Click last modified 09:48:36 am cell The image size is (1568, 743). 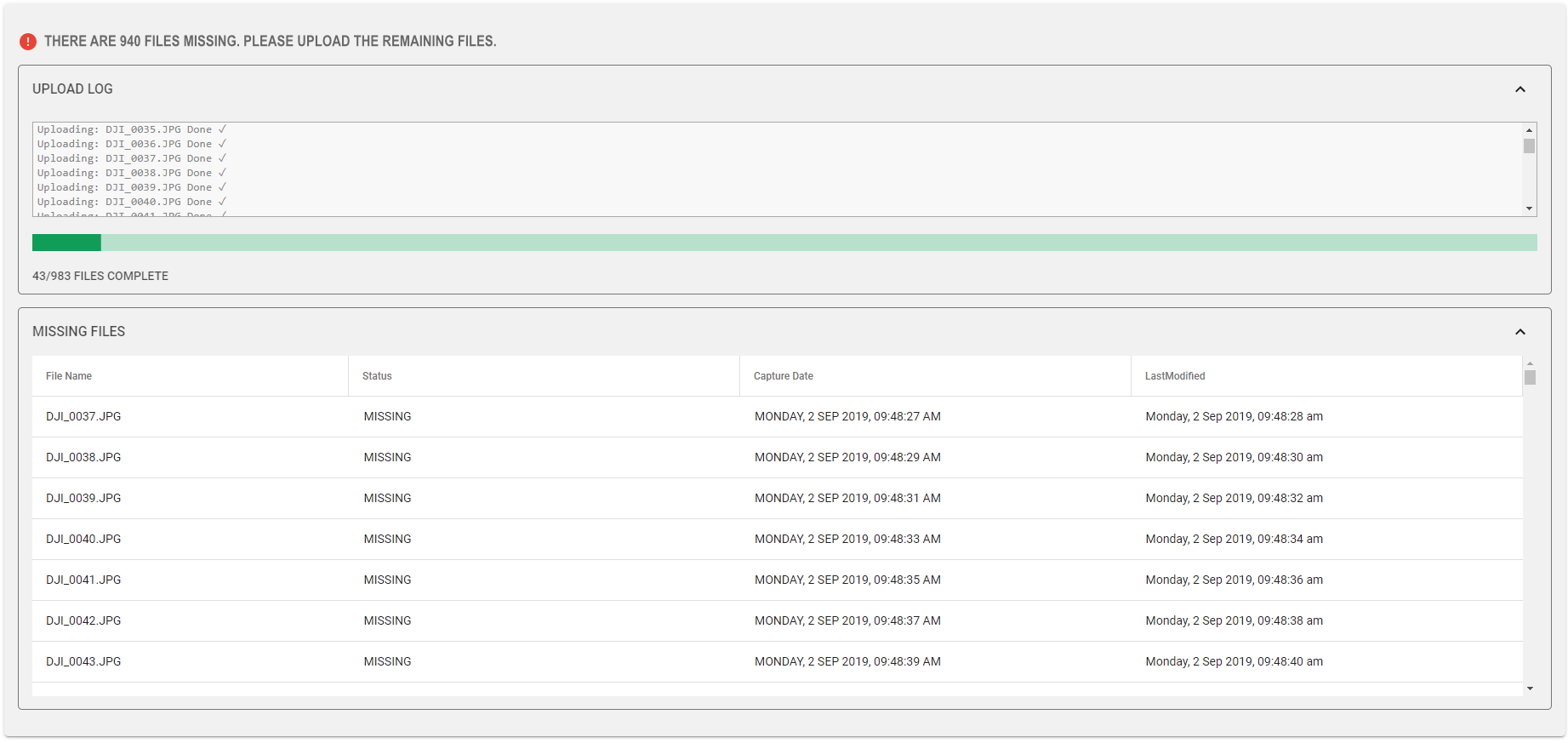coord(1234,580)
